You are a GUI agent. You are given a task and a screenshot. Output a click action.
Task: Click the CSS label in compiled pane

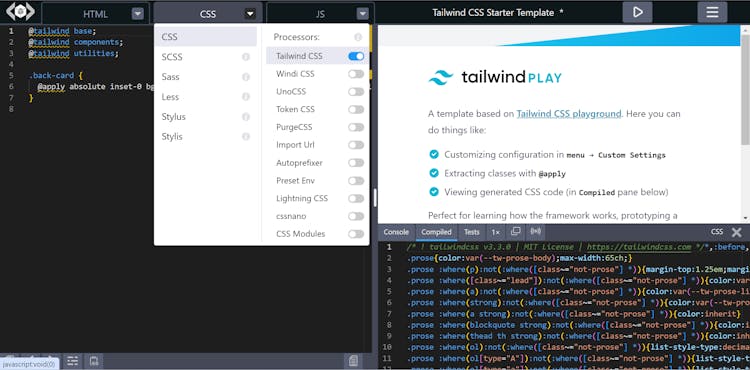[717, 232]
